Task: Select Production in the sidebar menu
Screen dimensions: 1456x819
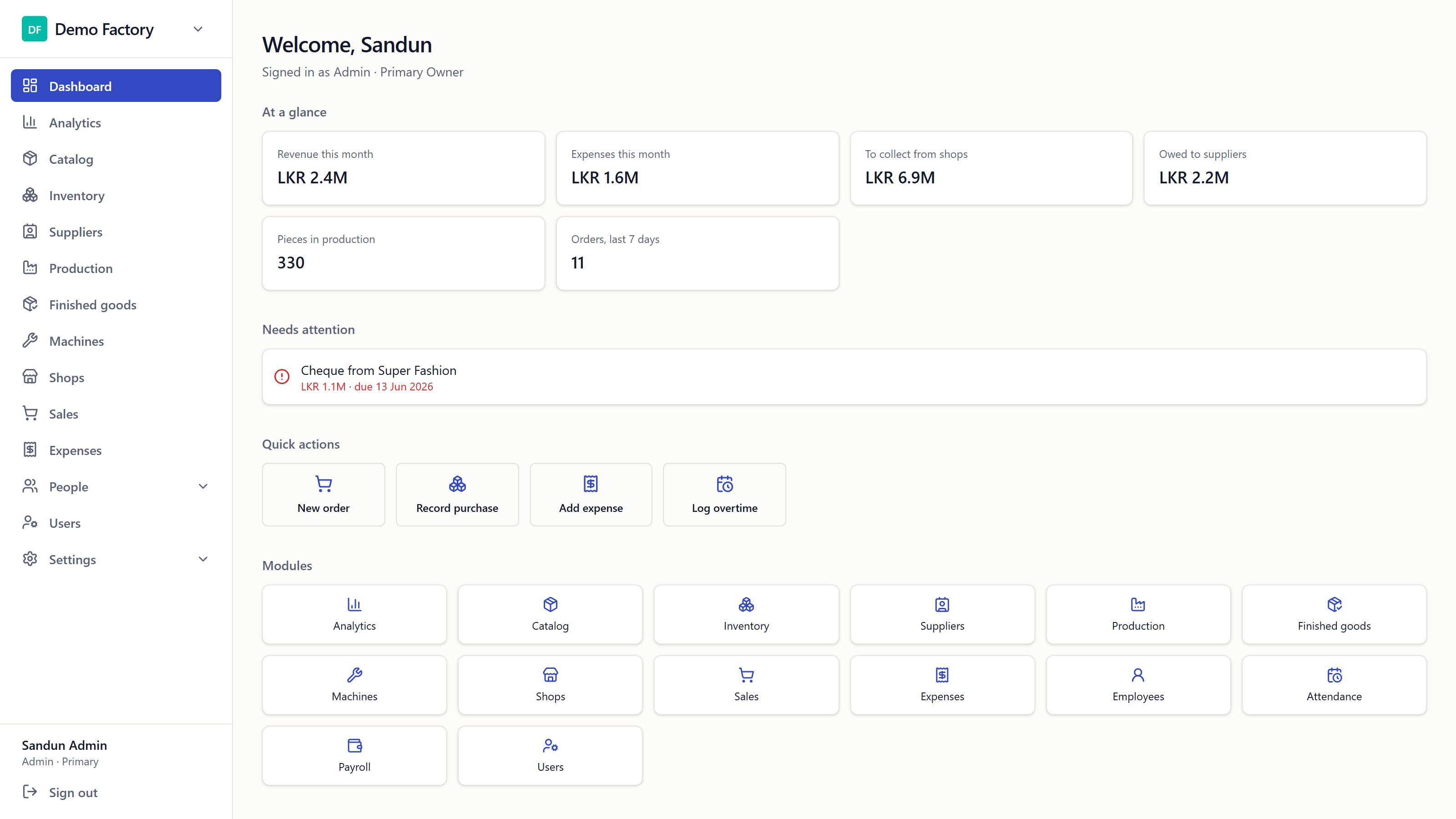Action: pos(116,268)
